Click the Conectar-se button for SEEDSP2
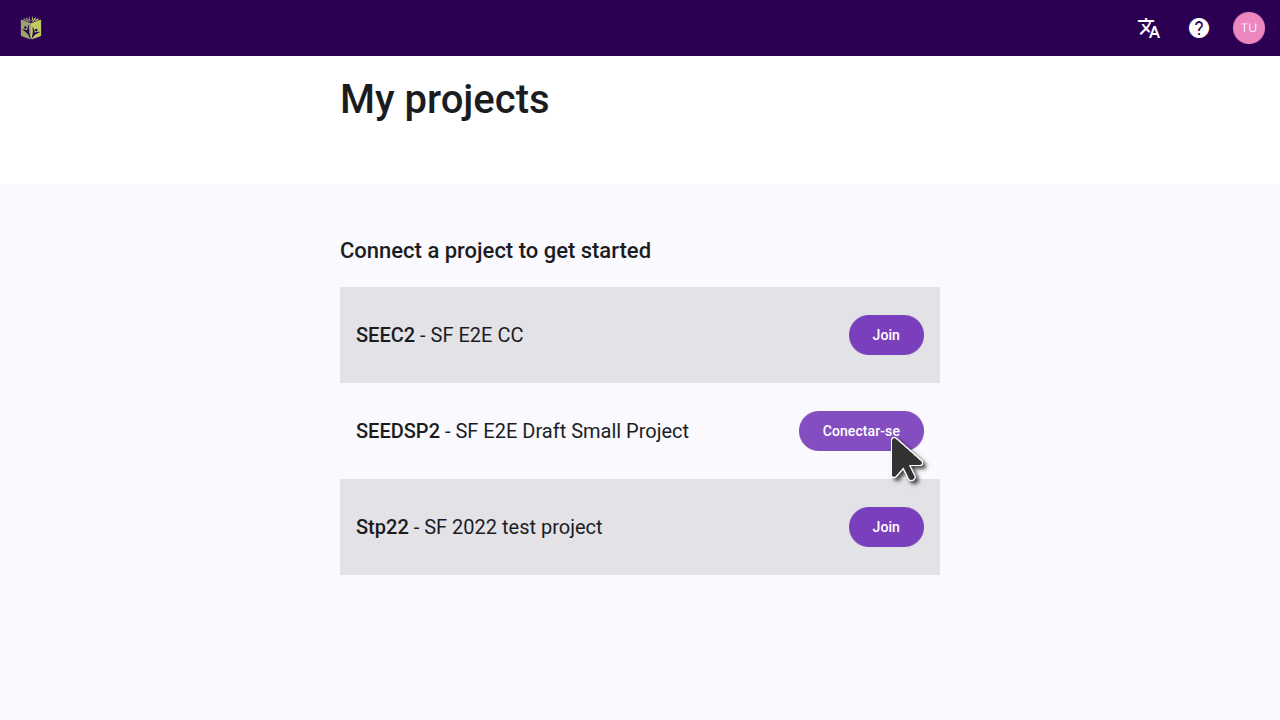 pyautogui.click(x=860, y=431)
